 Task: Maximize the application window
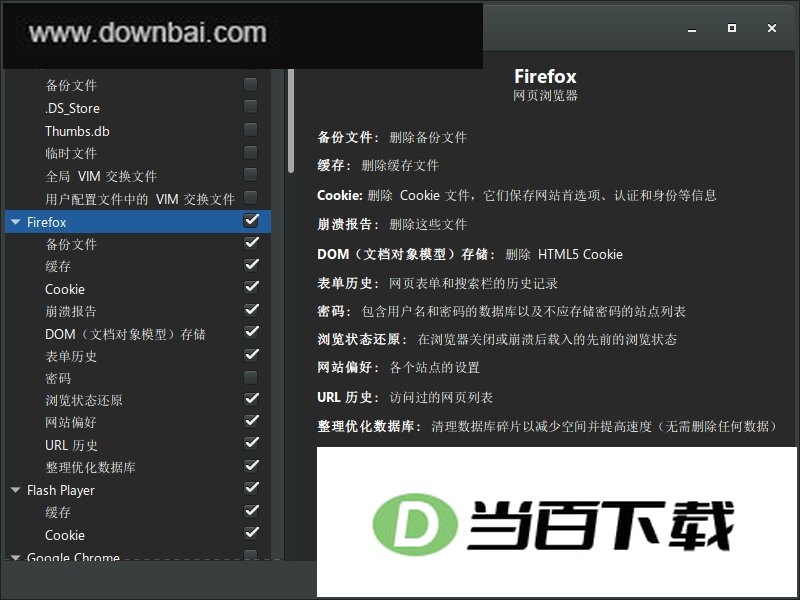732,28
